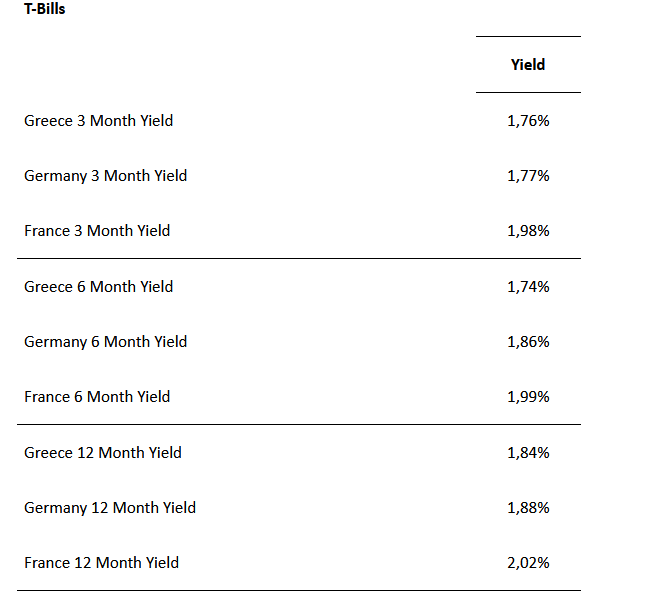
Task: Click the 1,88% yield value
Action: click(x=528, y=508)
